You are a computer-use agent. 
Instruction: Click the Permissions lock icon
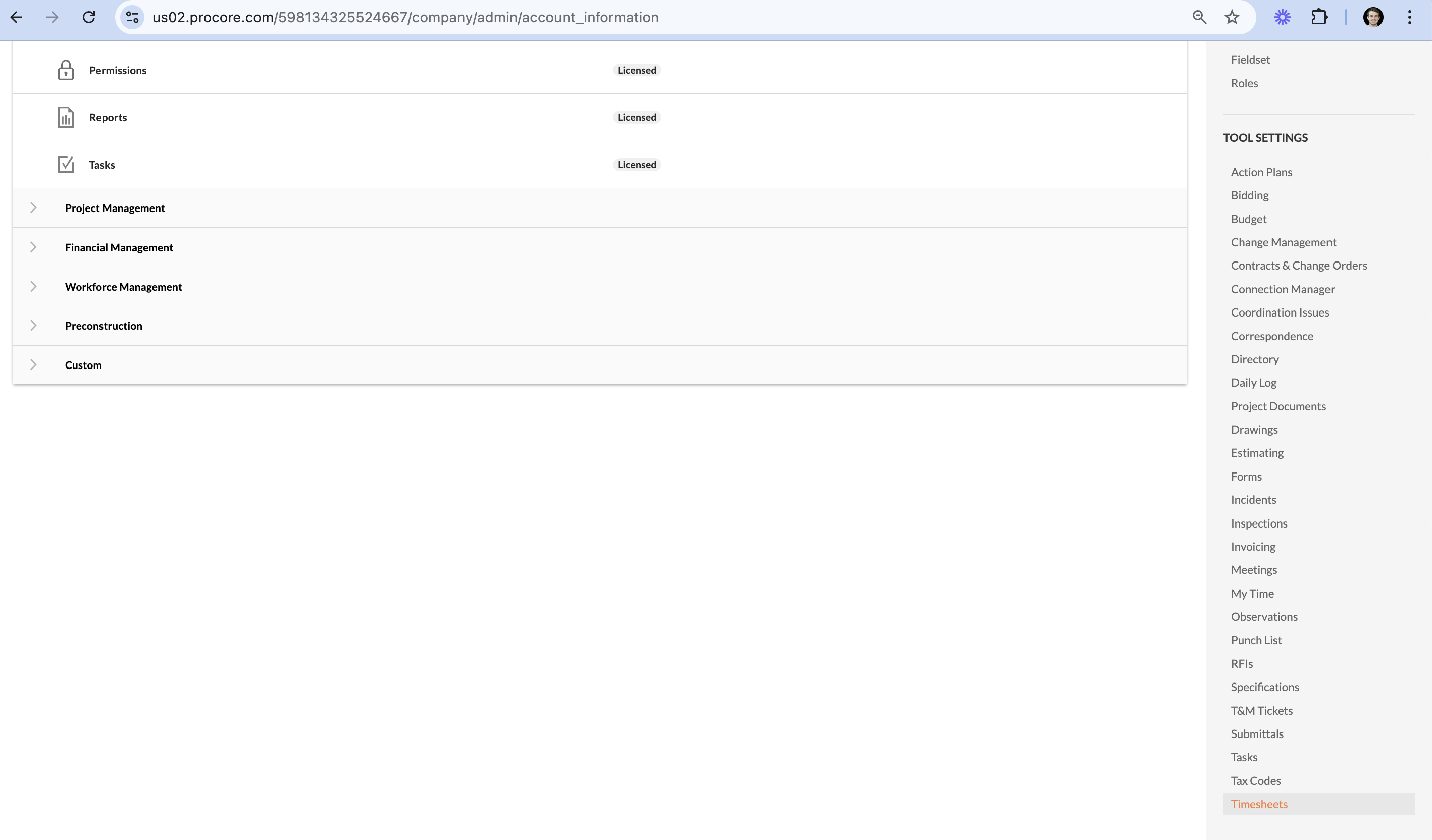65,69
